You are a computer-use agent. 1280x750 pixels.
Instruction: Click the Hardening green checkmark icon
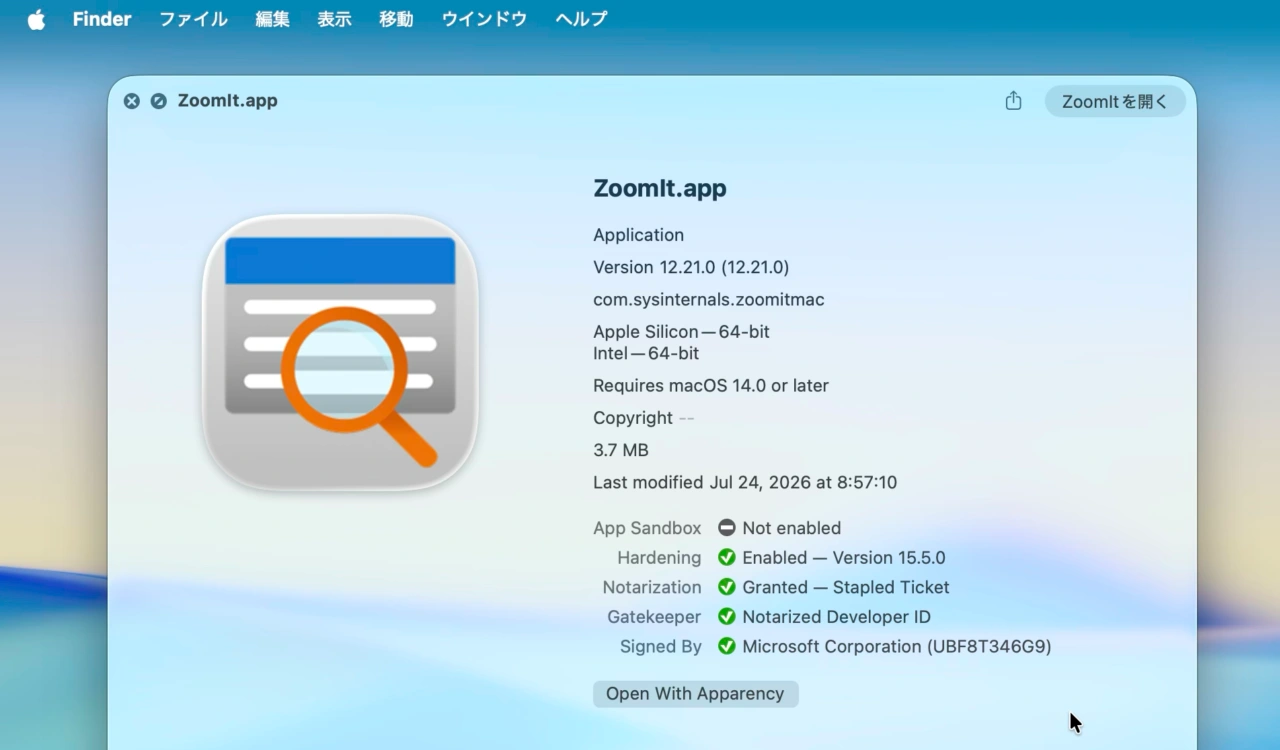[727, 558]
